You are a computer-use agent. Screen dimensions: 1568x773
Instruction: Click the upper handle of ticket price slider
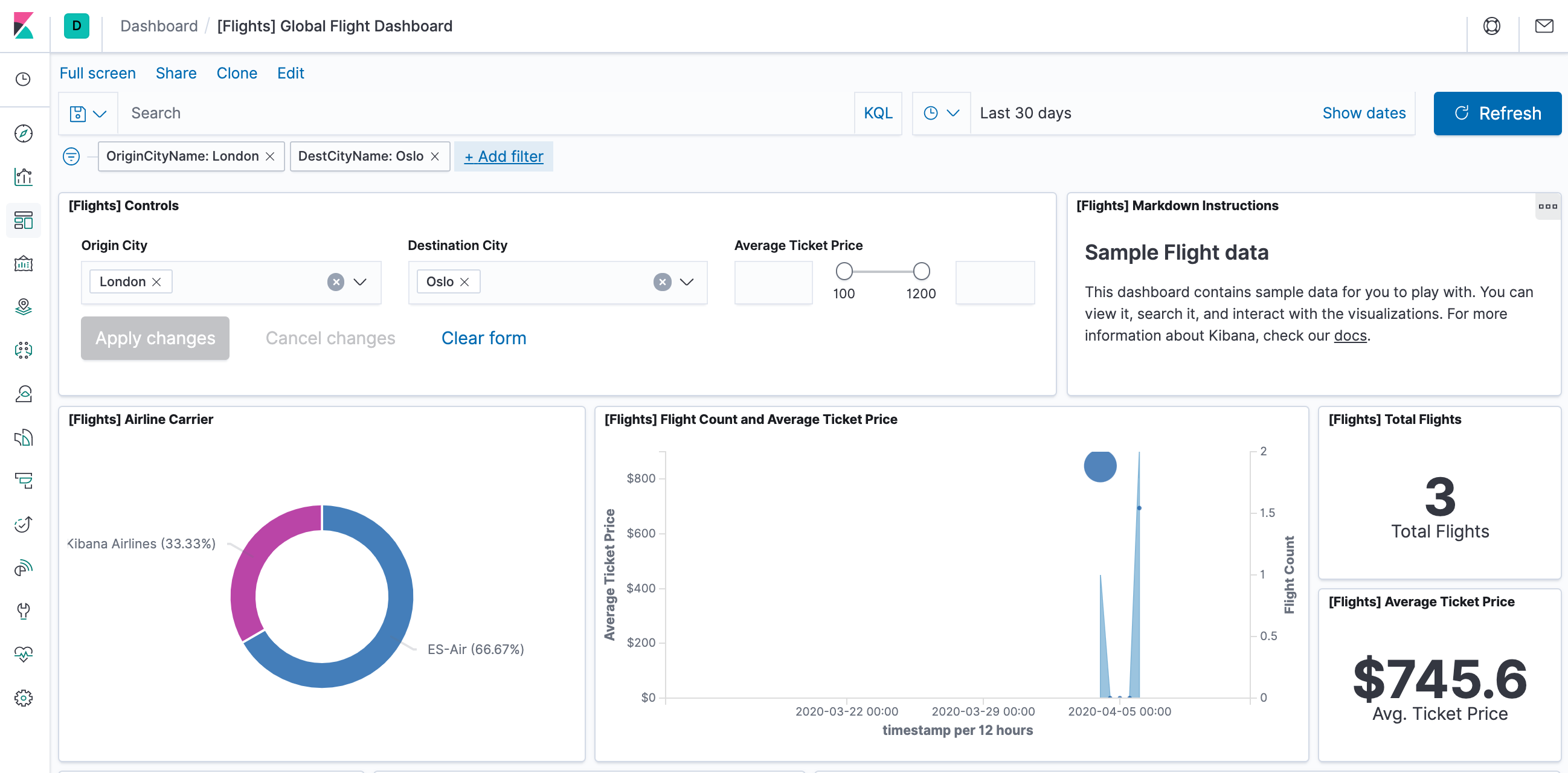921,271
